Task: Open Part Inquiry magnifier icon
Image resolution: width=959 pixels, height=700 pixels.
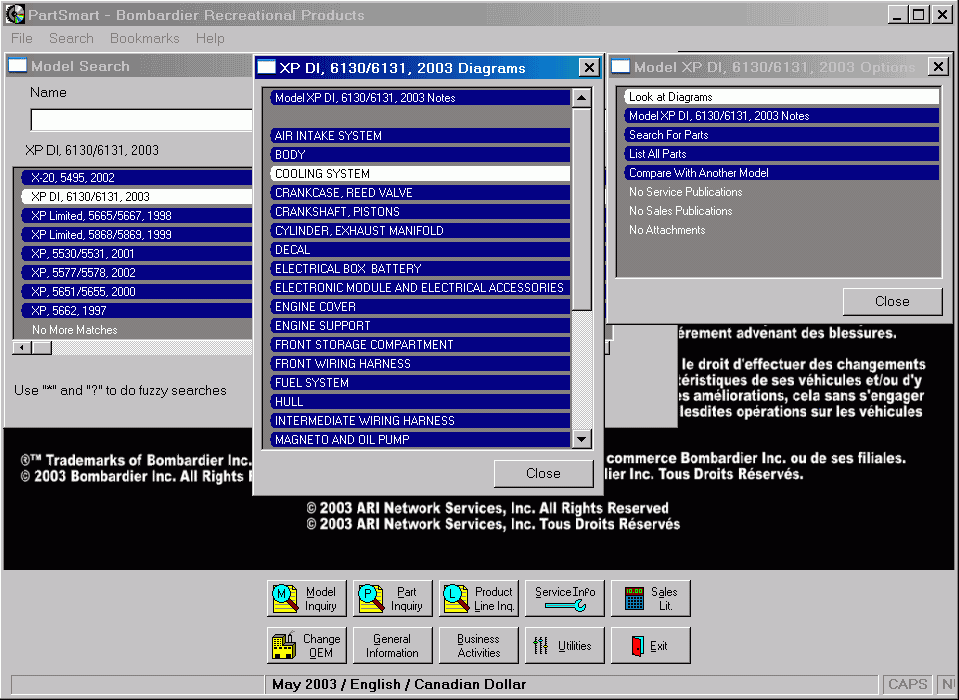Action: point(371,598)
